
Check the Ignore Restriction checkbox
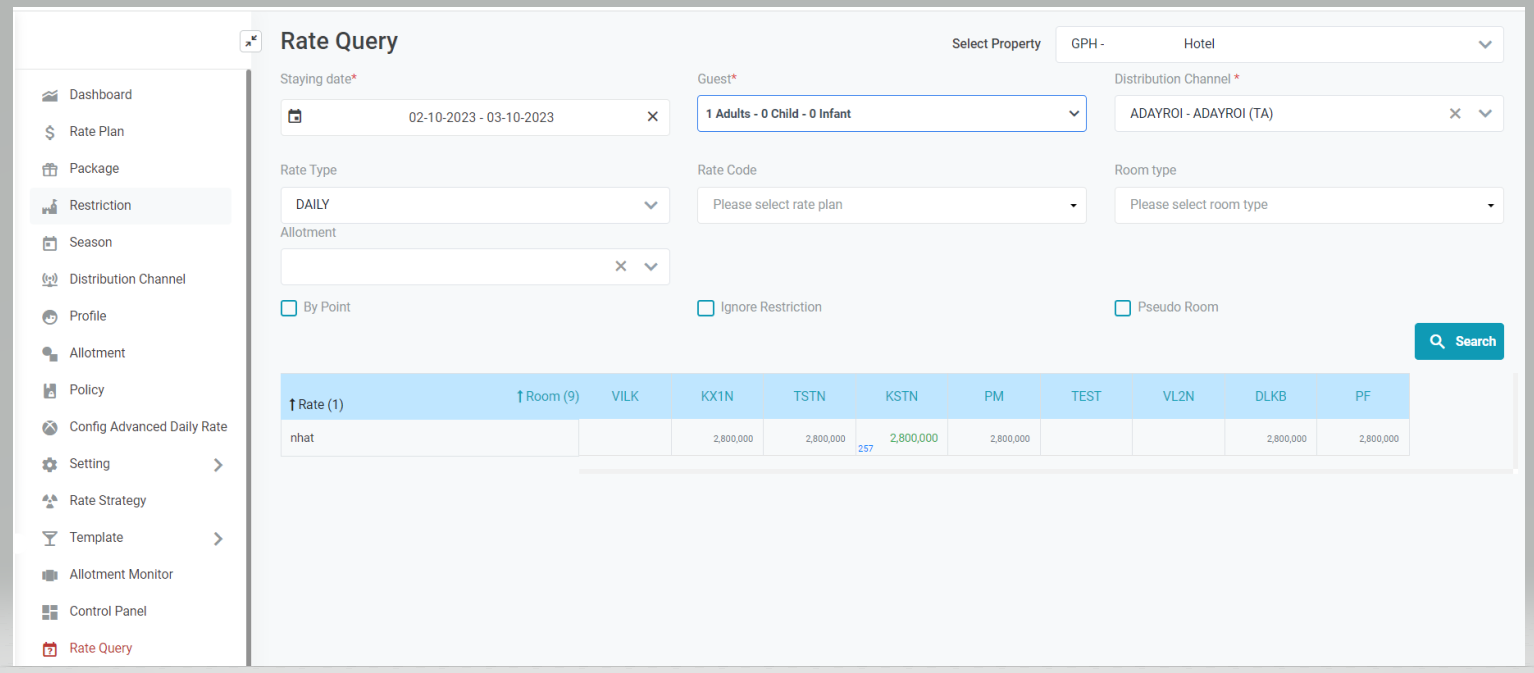coord(706,308)
